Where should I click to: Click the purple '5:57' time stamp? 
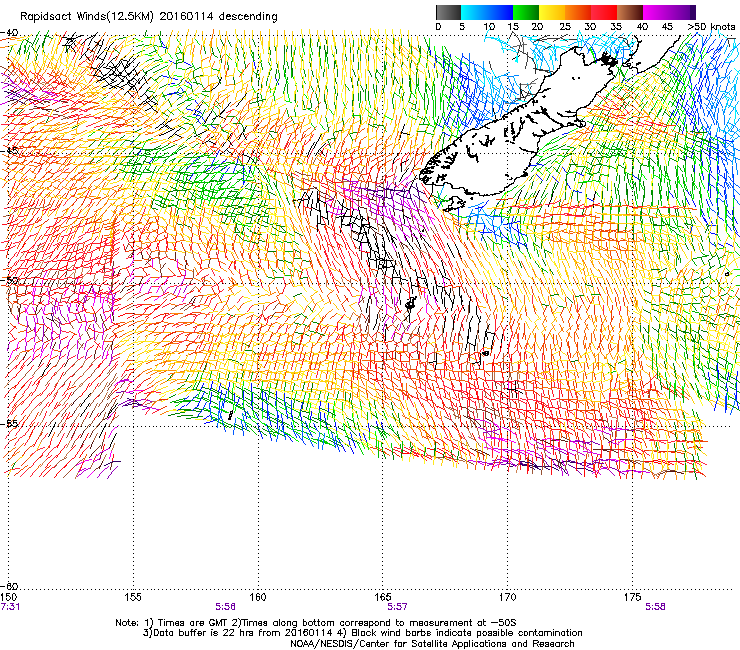pyautogui.click(x=397, y=607)
